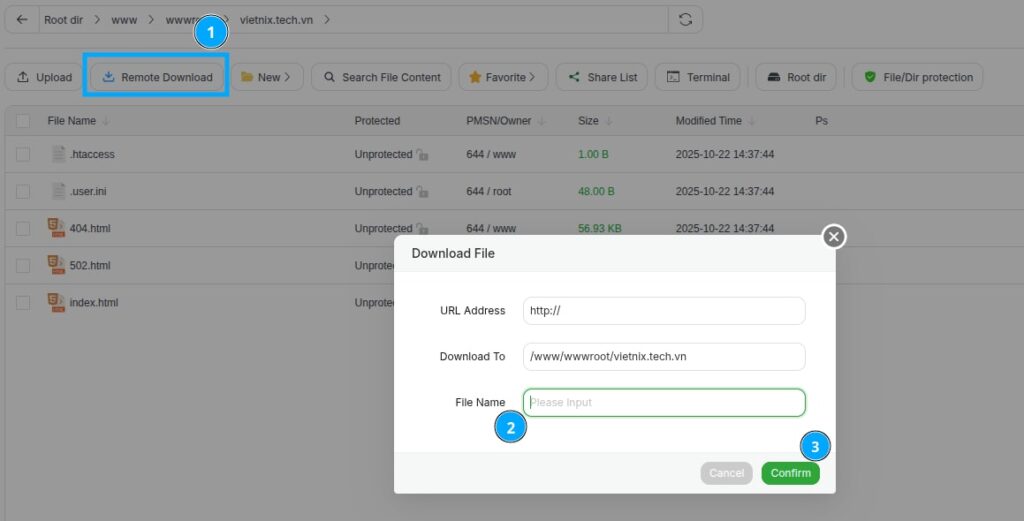Click the terminal window icon
The width and height of the screenshot is (1024, 521).
[x=673, y=77]
